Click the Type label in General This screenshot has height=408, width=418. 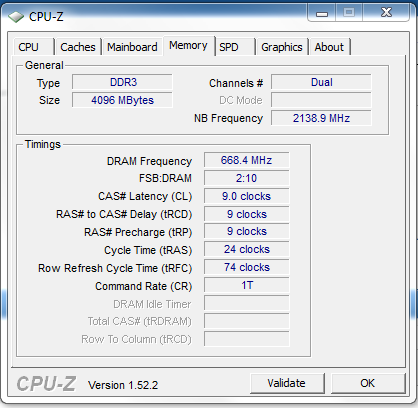48,83
